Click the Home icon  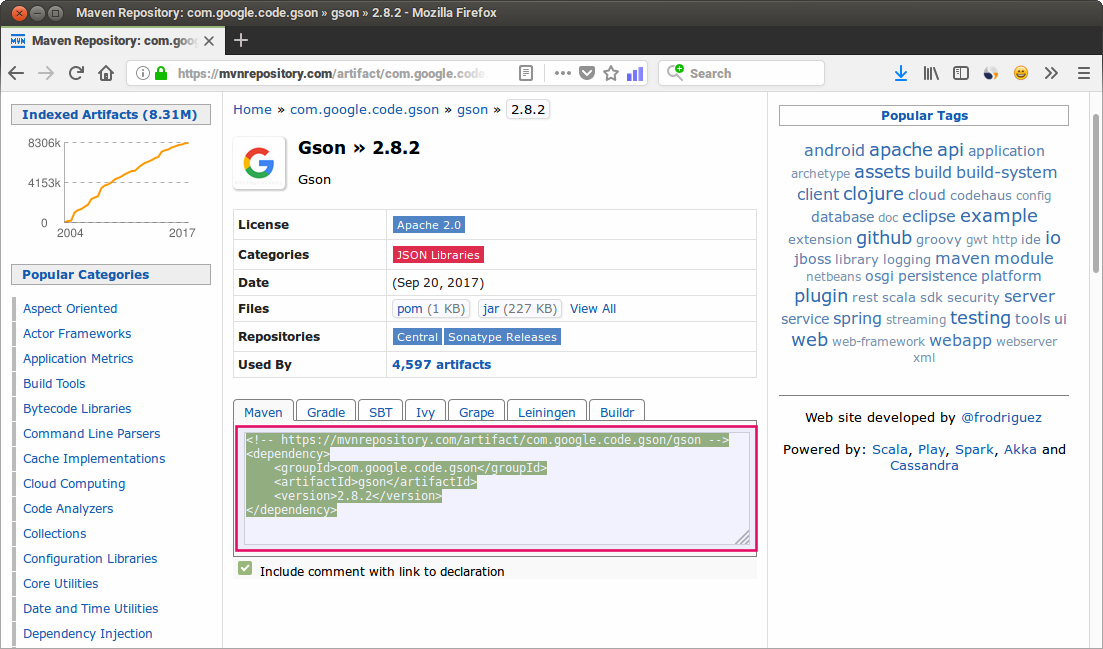(106, 73)
